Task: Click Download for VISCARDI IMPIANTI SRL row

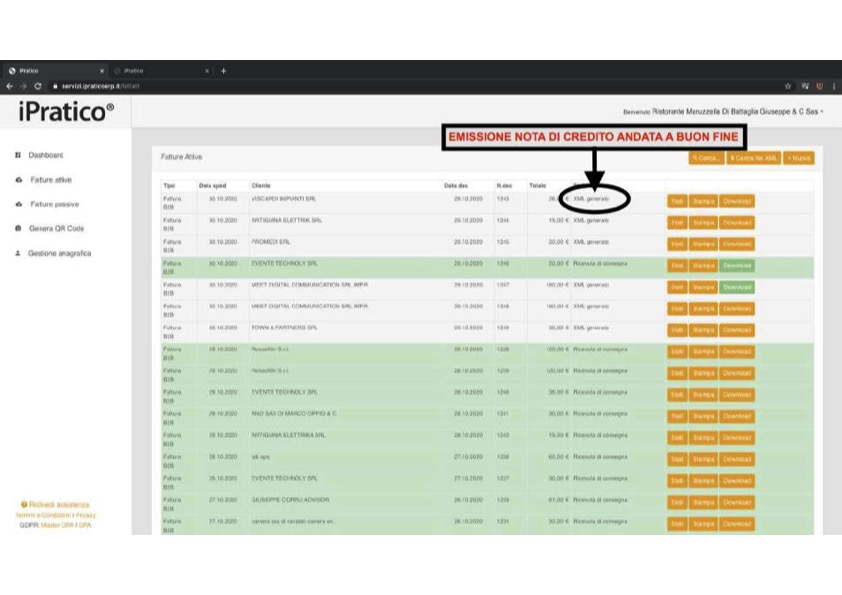Action: pos(737,201)
